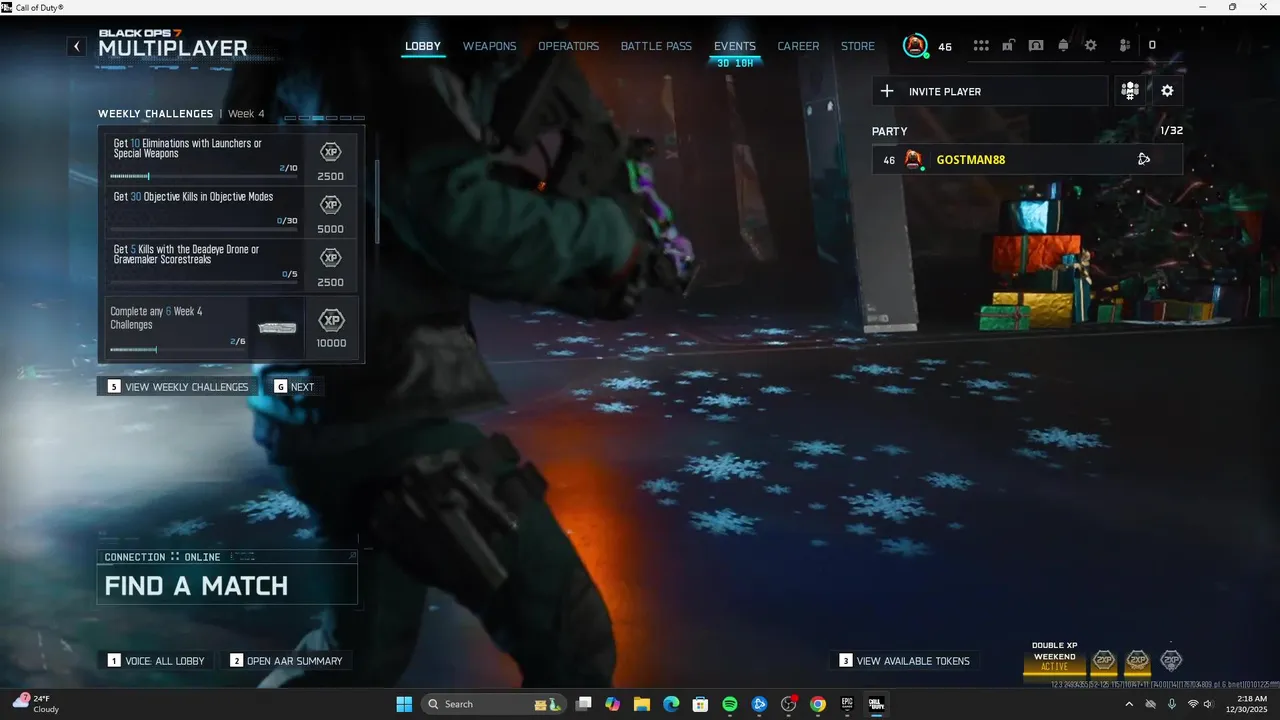The height and width of the screenshot is (720, 1280).
Task: Open the friends social icon beside 0
Action: click(x=1125, y=46)
